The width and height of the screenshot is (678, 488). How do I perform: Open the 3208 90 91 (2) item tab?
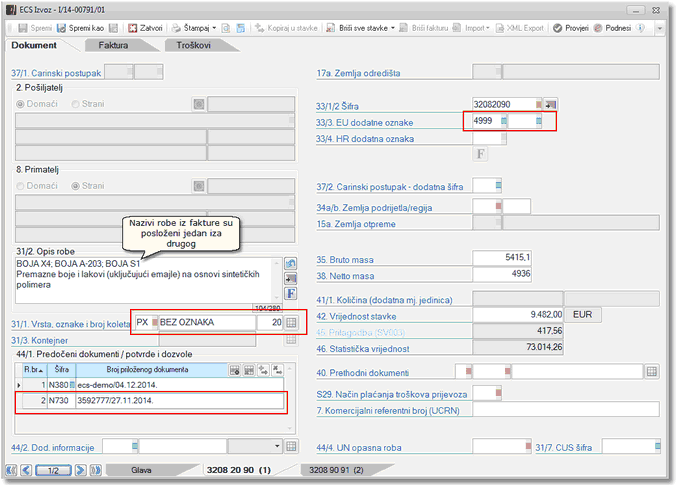point(336,470)
